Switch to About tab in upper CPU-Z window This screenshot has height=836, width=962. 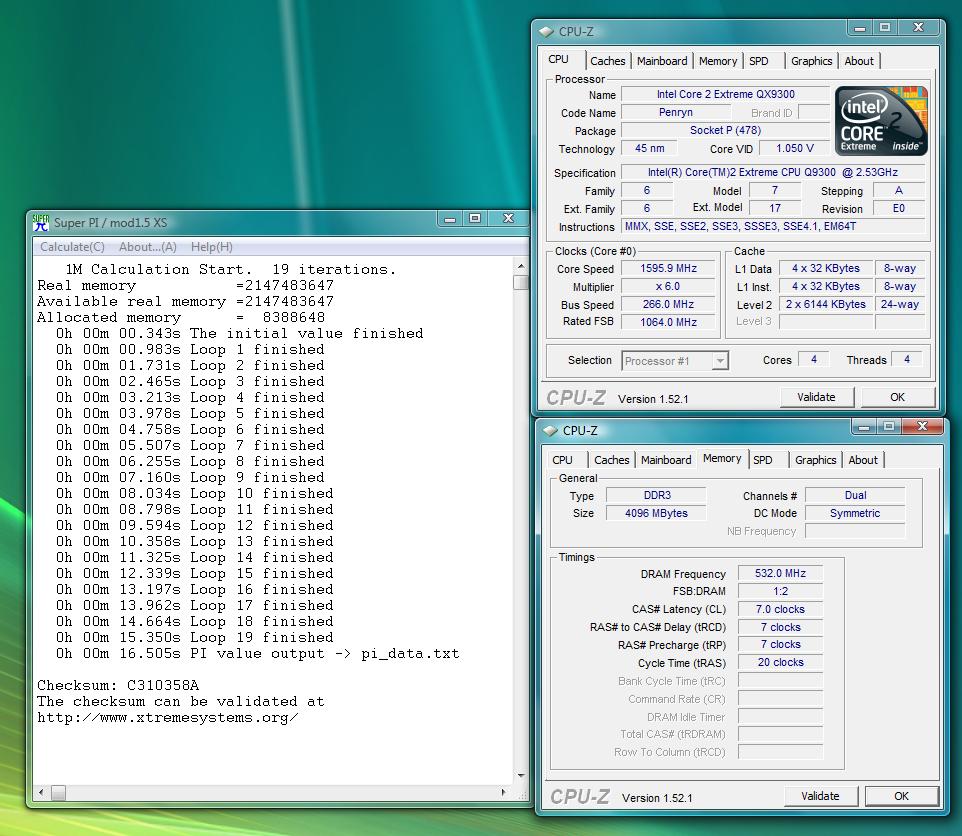(x=859, y=61)
